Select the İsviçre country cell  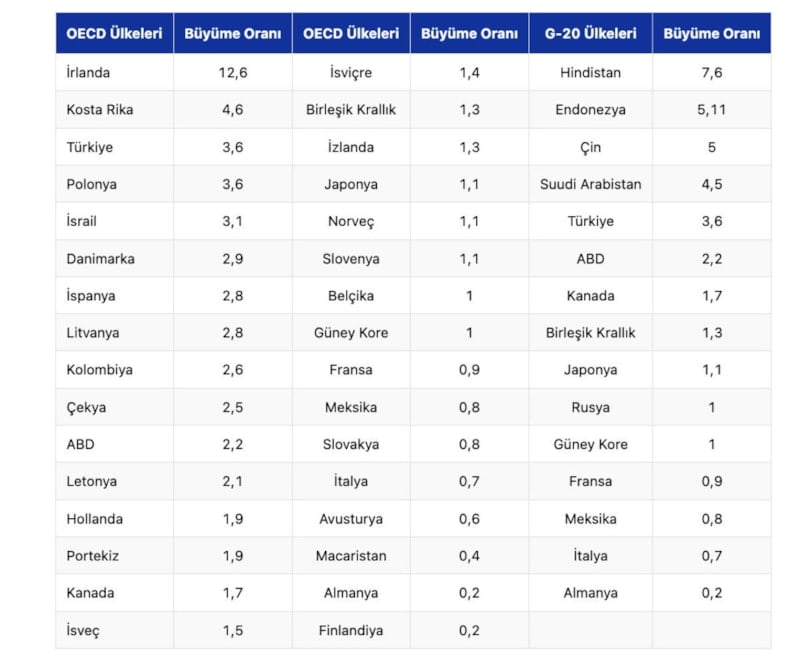[350, 72]
